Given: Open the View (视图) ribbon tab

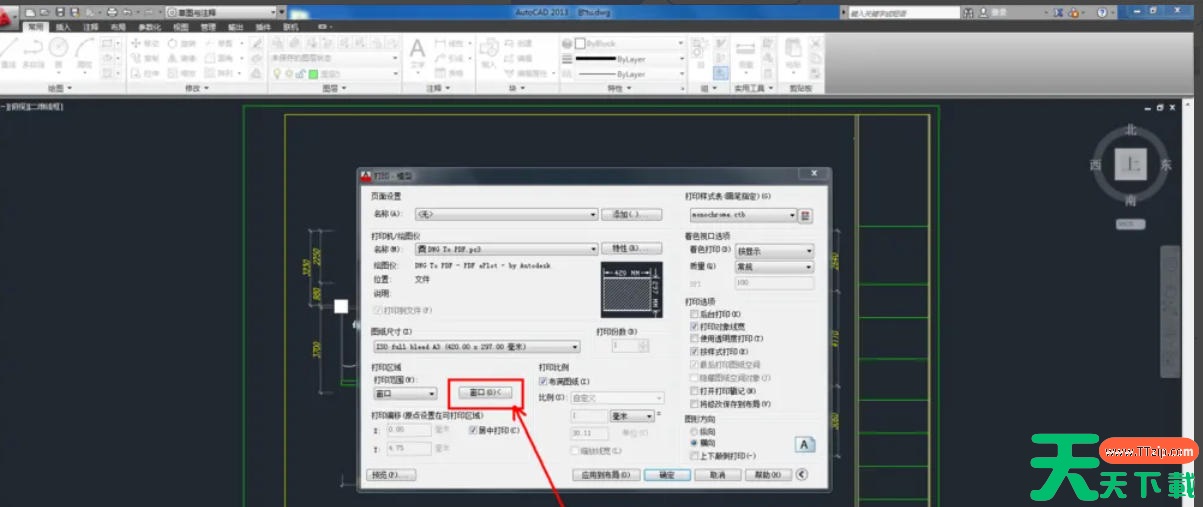Looking at the screenshot, I should pyautogui.click(x=181, y=27).
